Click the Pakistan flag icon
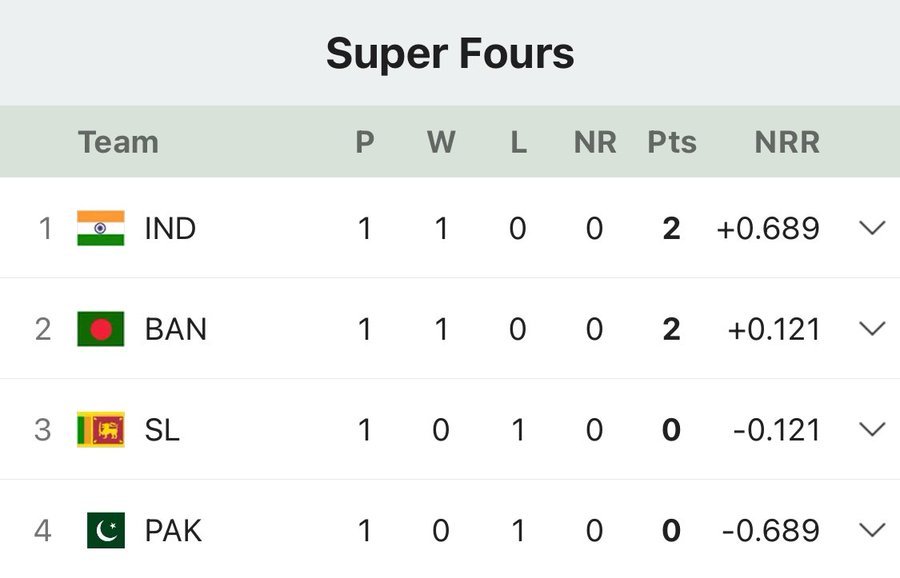The width and height of the screenshot is (900, 578). point(105,530)
